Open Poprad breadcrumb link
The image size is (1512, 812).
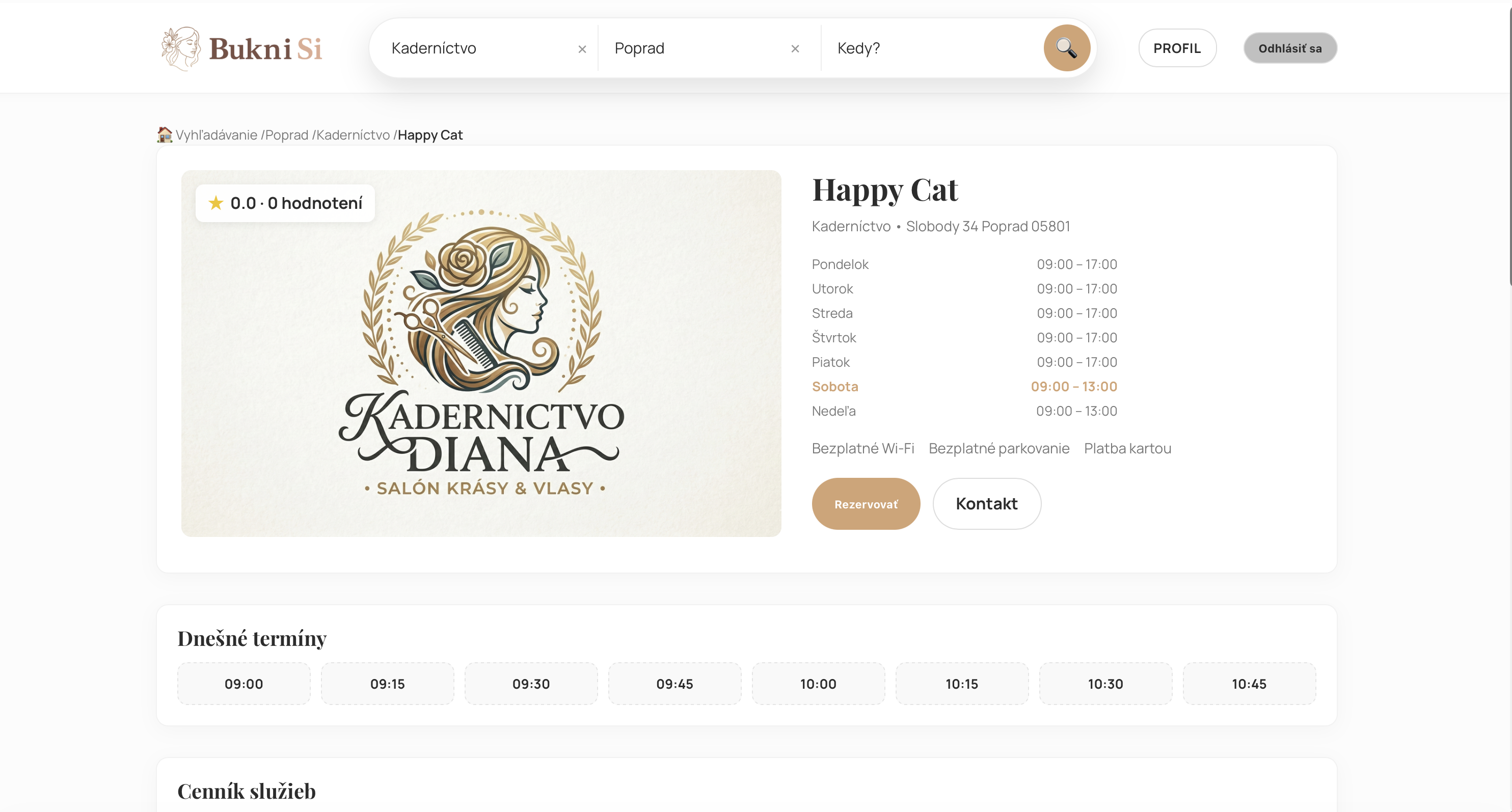coord(286,135)
